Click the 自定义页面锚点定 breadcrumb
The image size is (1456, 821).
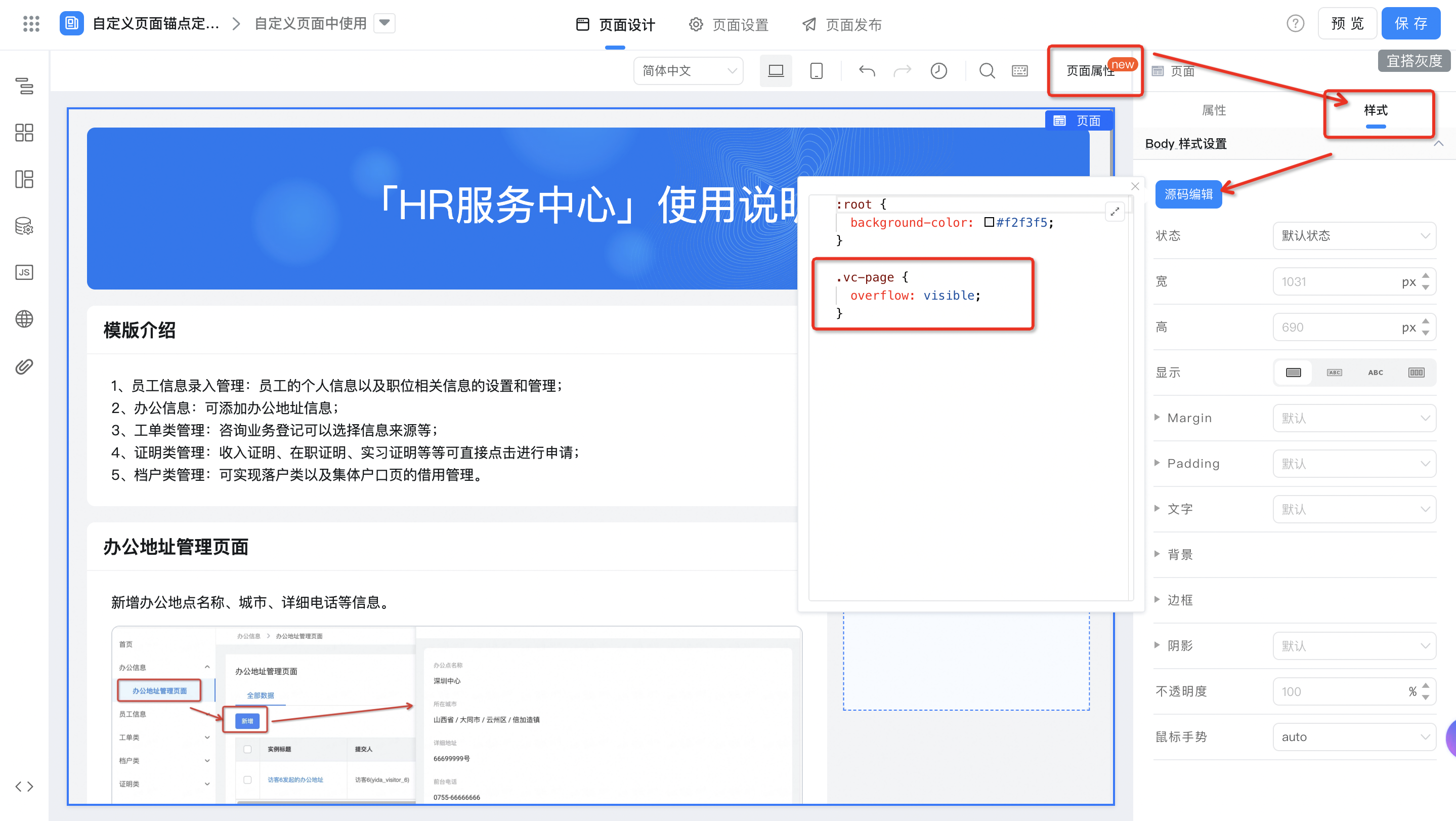pos(155,23)
